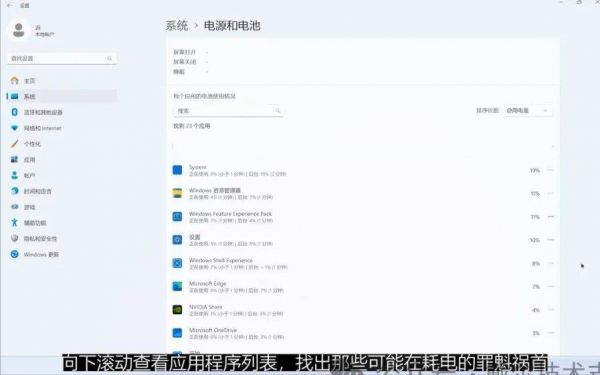Screen dimensions: 600x375
Task: Go back using the arrow in title bar
Action: point(10,5)
